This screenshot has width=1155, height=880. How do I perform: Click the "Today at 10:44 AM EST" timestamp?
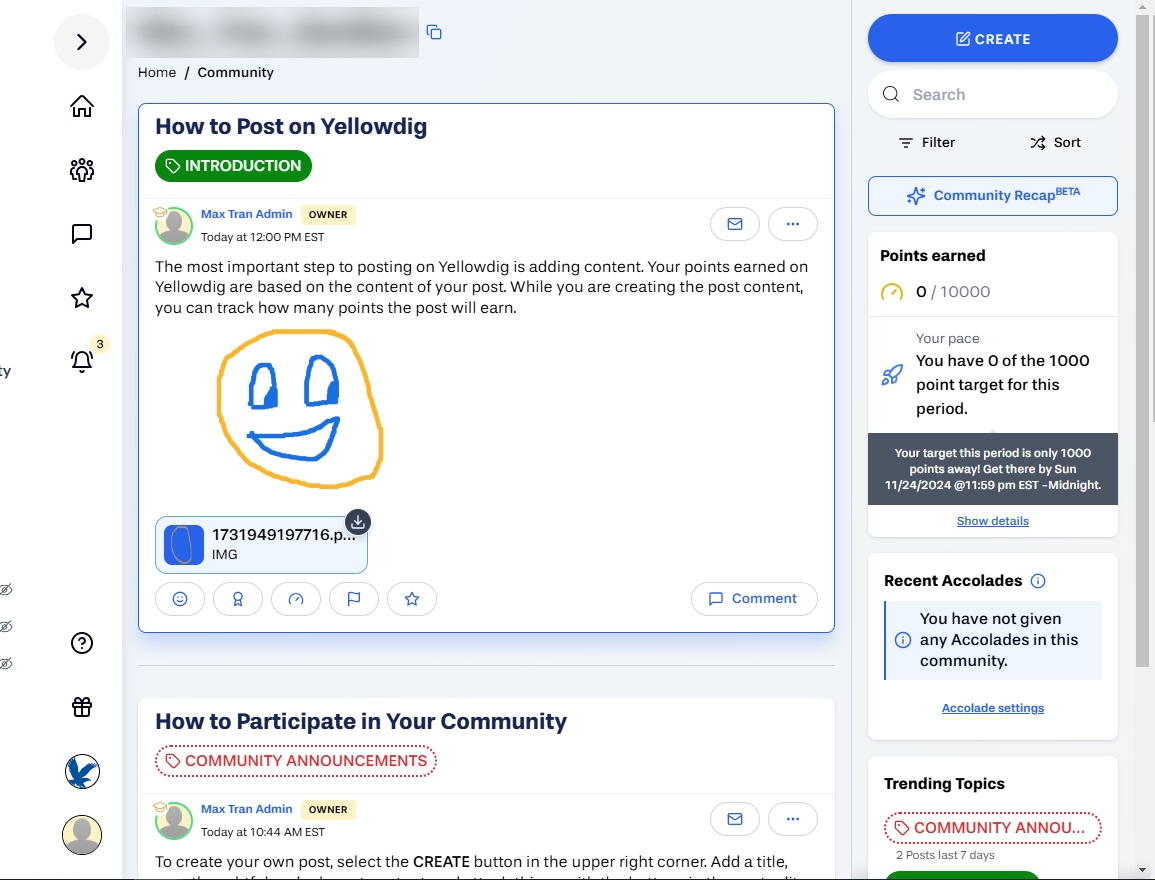263,832
